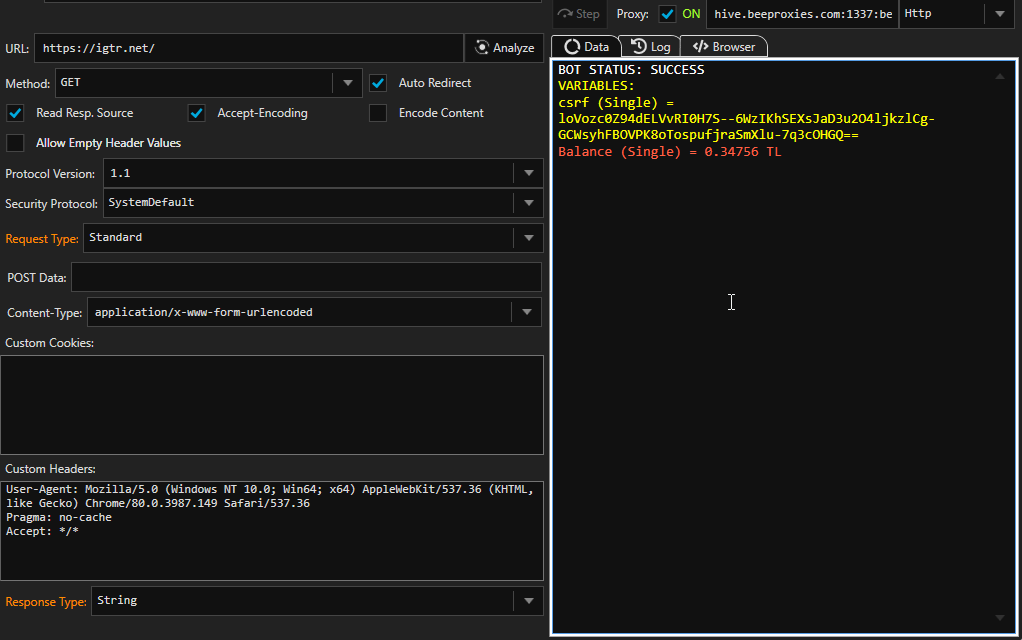Viewport: 1022px width, 640px height.
Task: Click the Analyze target icon button
Action: (x=483, y=48)
